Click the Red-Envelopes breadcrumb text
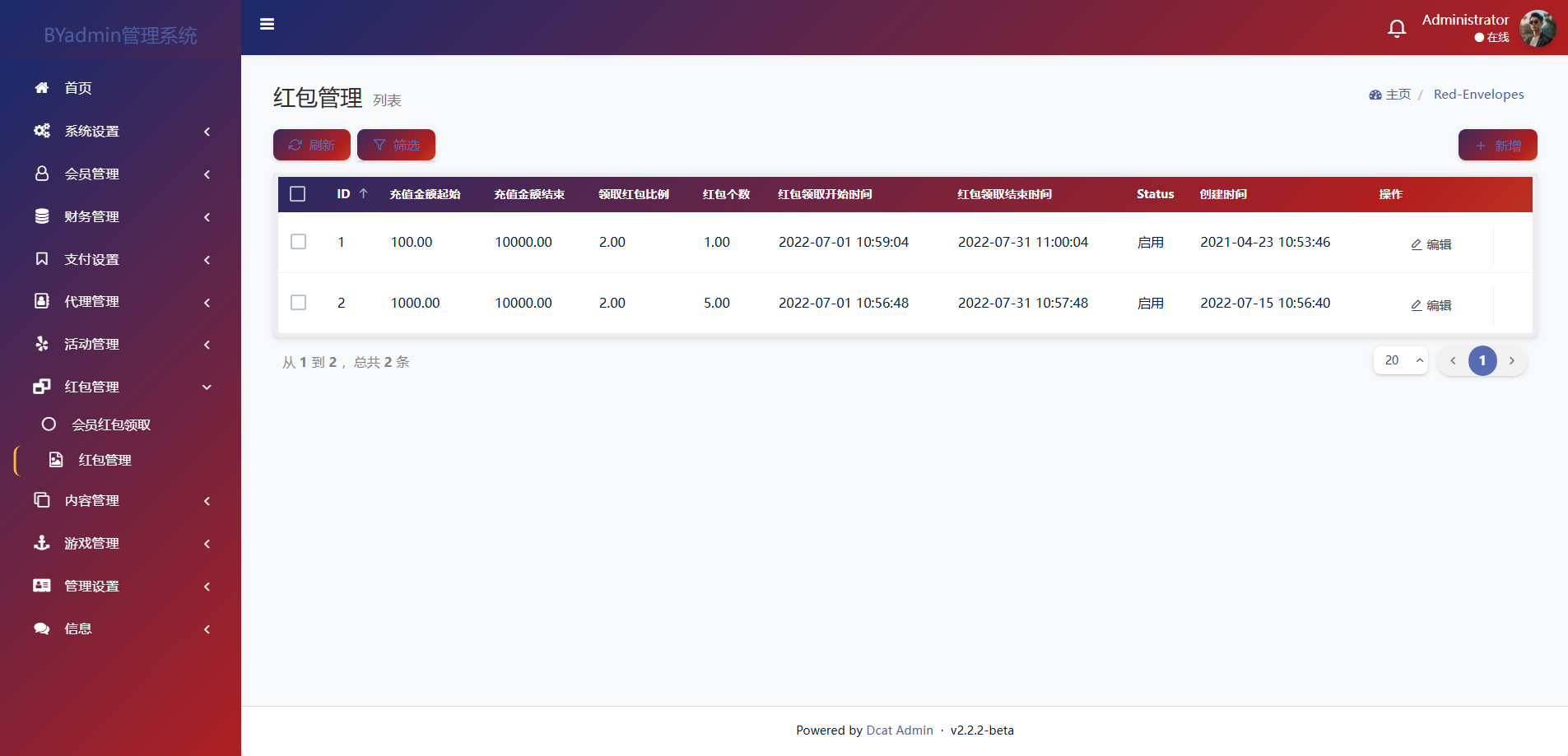Viewport: 1568px width, 756px height. (1478, 95)
